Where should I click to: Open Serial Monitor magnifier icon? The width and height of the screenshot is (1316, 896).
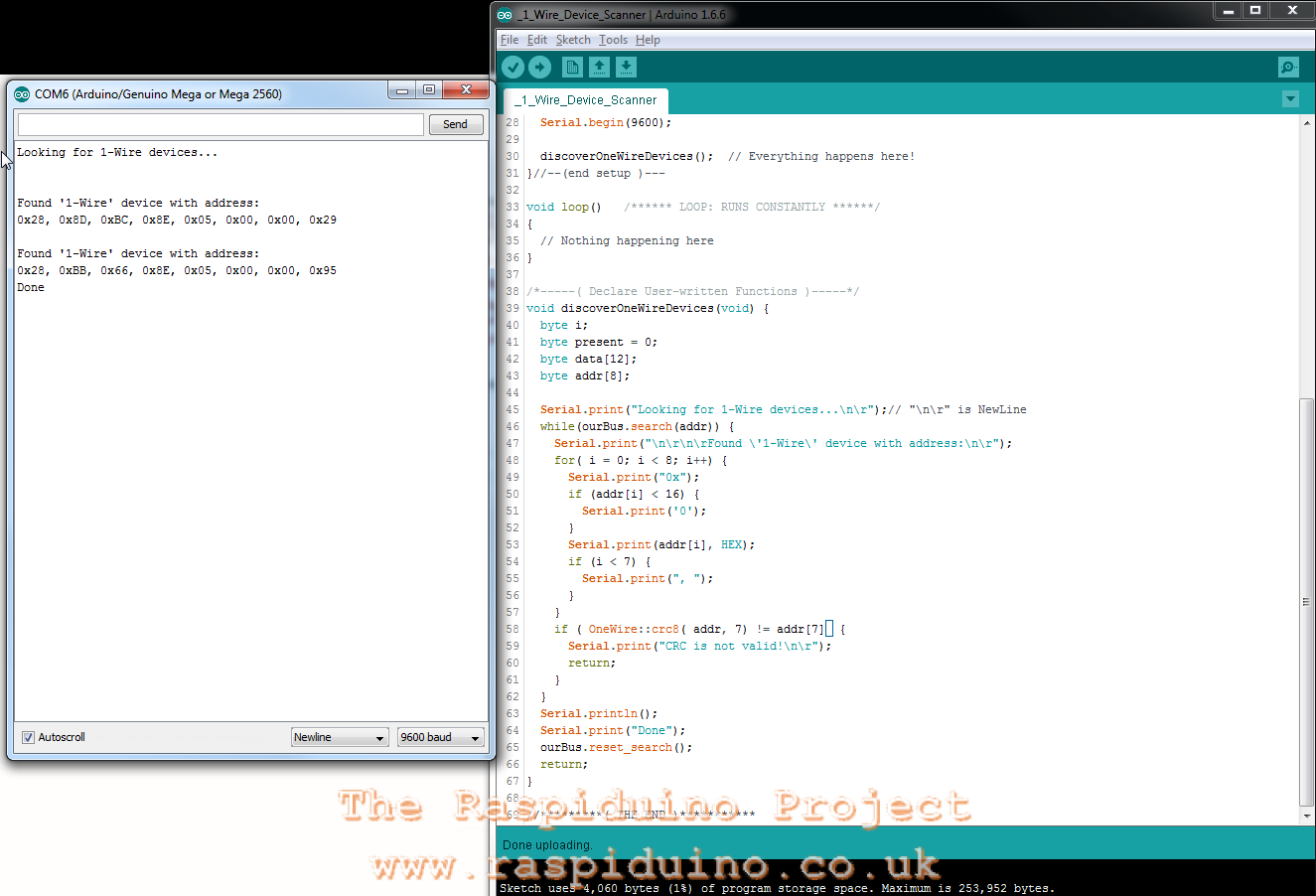coord(1288,67)
